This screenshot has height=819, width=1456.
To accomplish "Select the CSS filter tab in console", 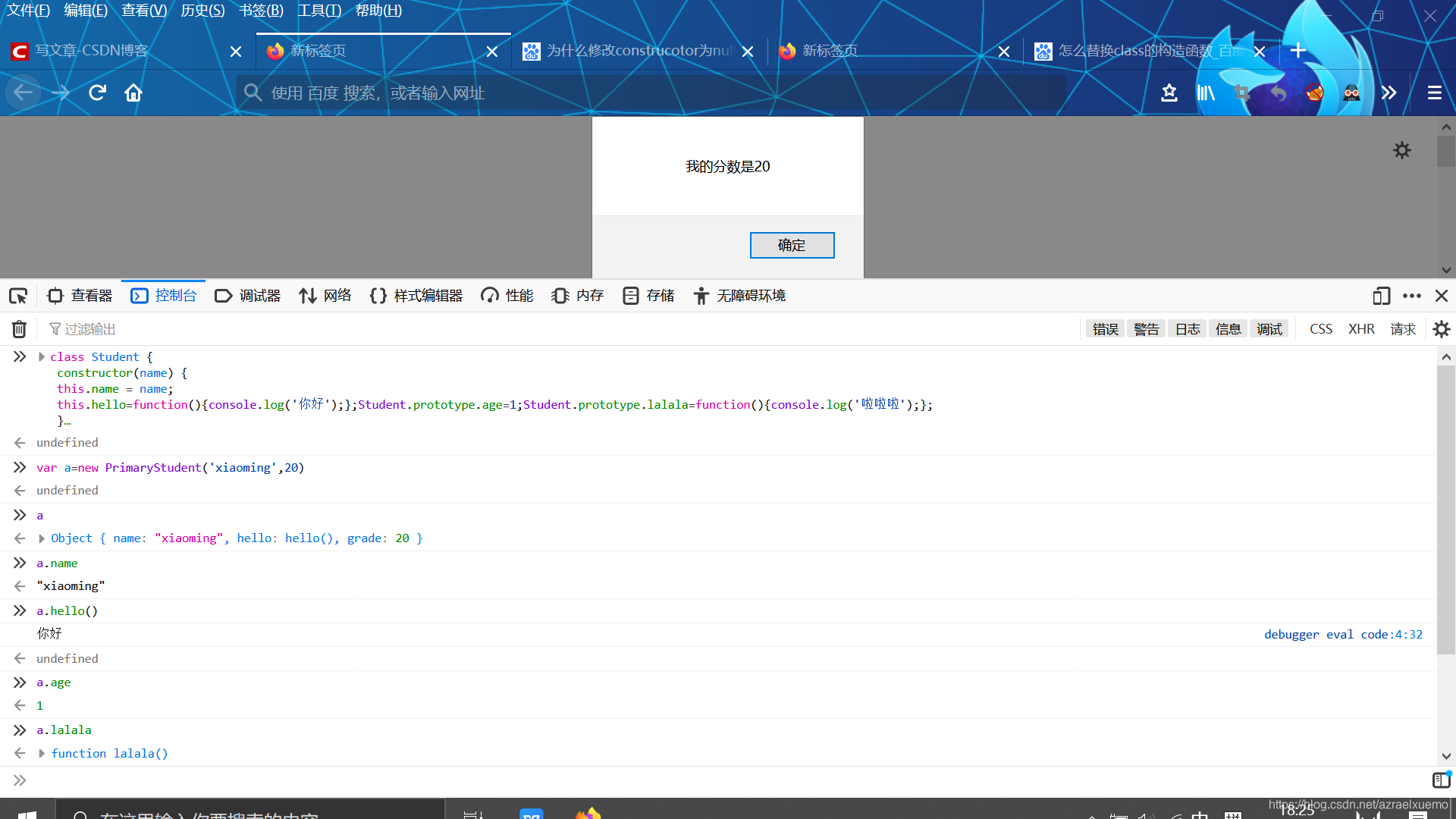I will [1321, 329].
